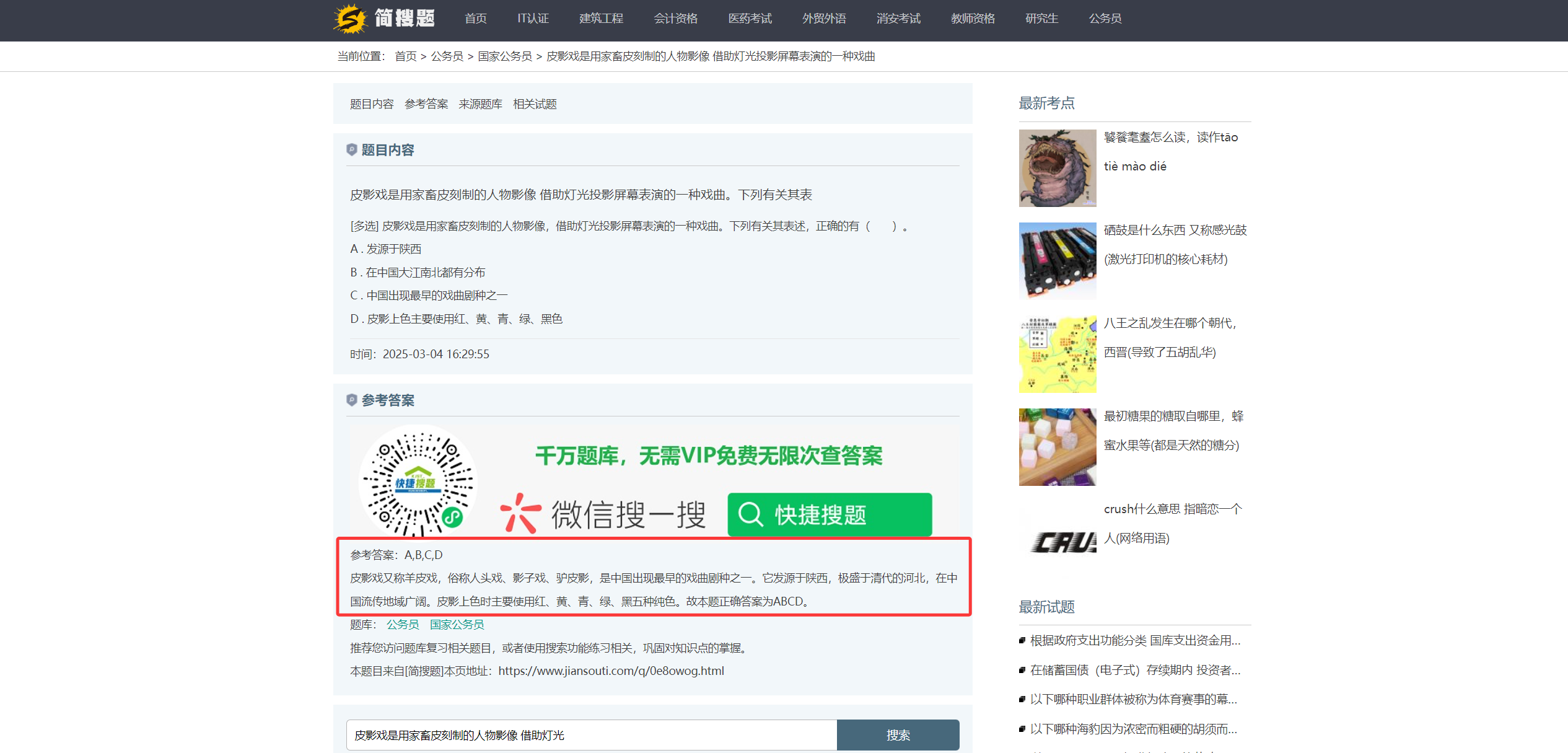Open the 公务员 item in top navigation

click(x=1105, y=18)
